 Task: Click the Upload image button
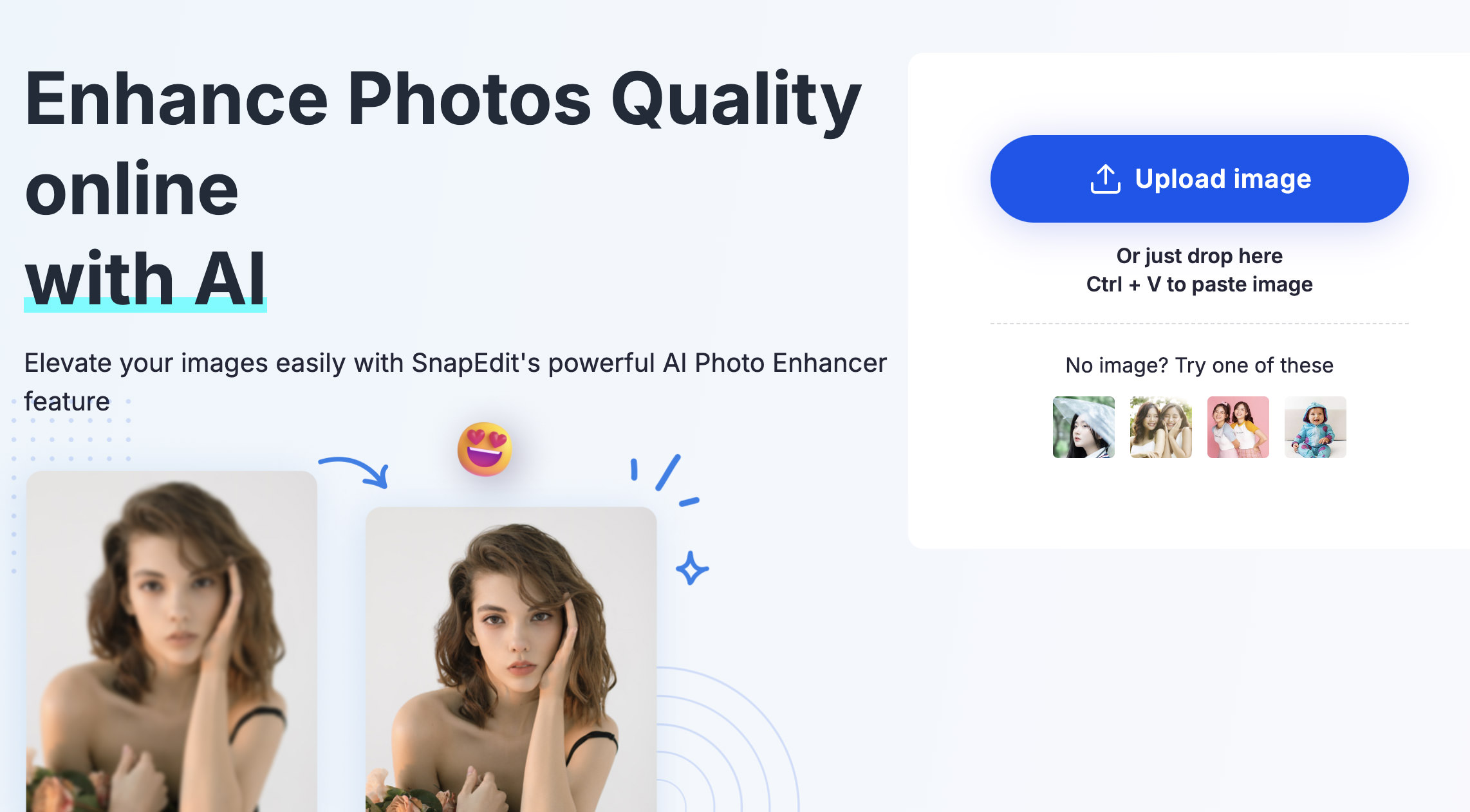point(1199,179)
